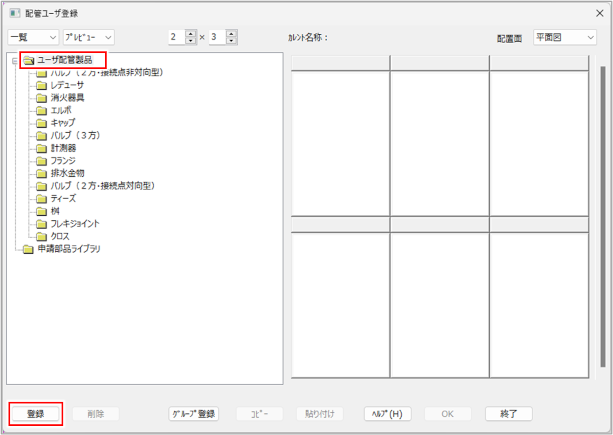Select the キャップ folder

tap(63, 123)
